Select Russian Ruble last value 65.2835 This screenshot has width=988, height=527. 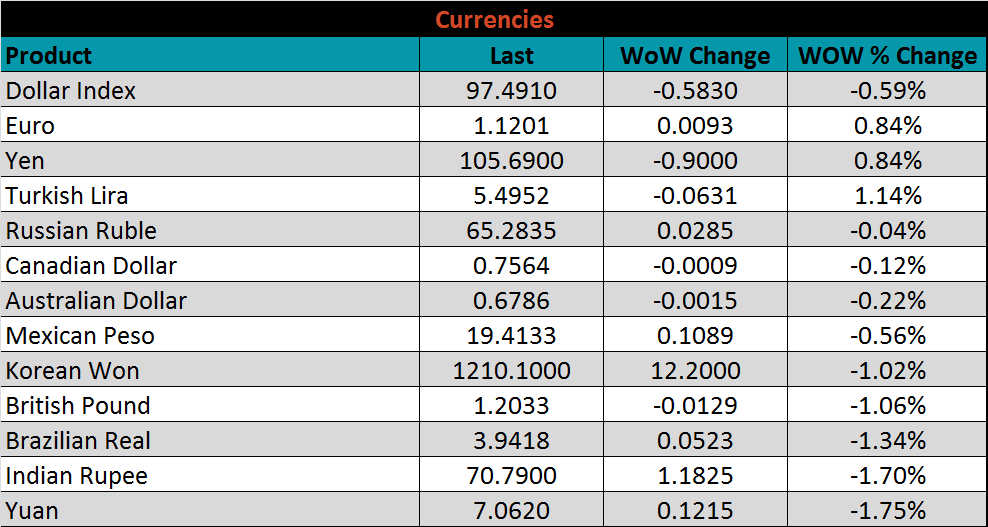511,231
